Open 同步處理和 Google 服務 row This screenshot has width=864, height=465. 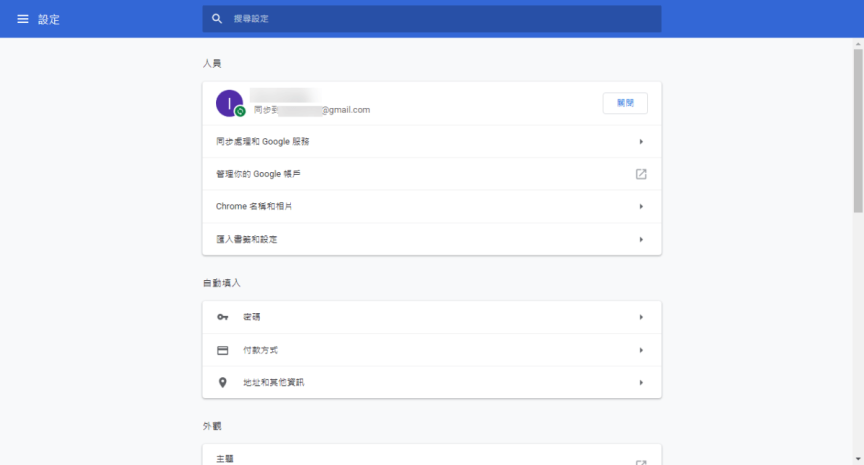(x=431, y=142)
